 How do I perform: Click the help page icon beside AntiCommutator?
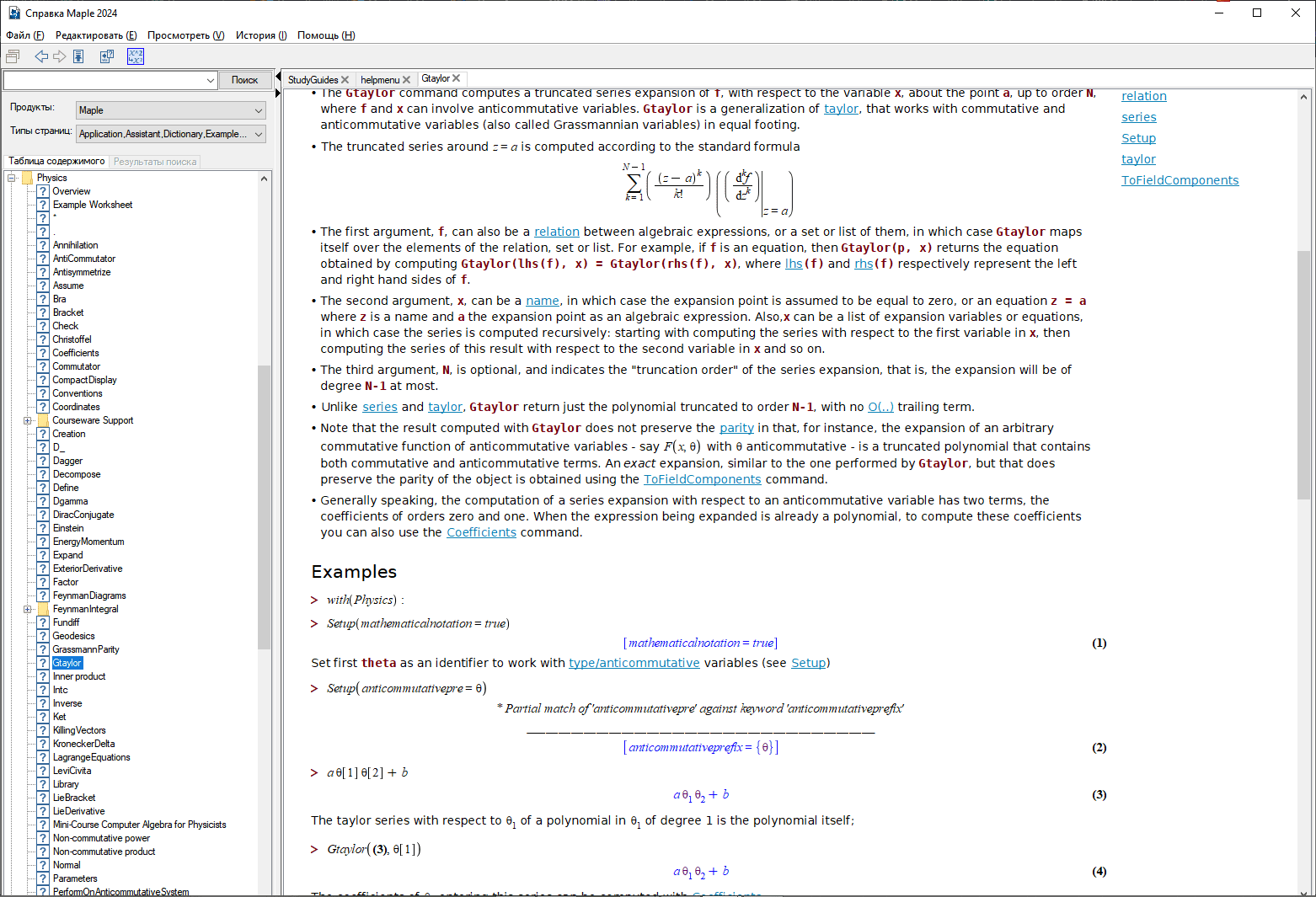click(x=43, y=259)
